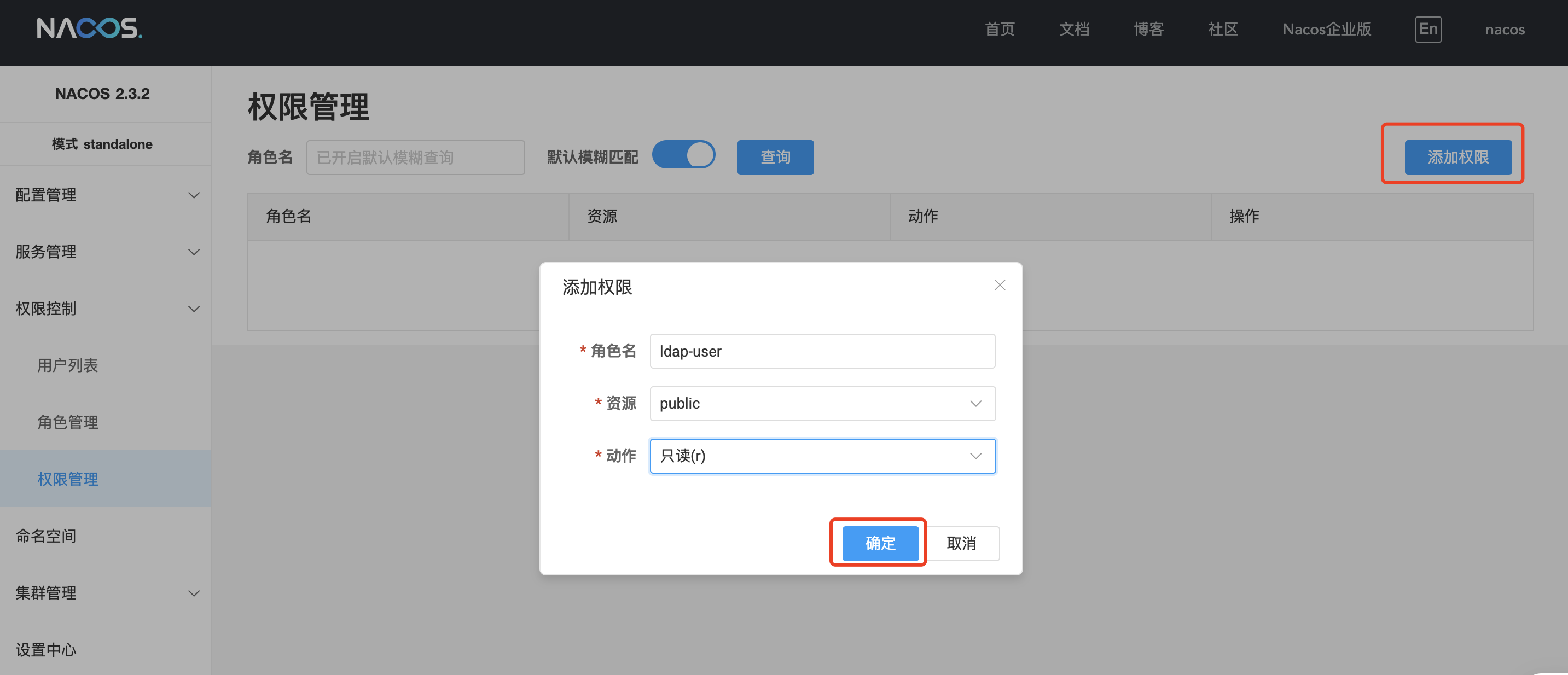Click the NACOS logo

pyautogui.click(x=90, y=28)
